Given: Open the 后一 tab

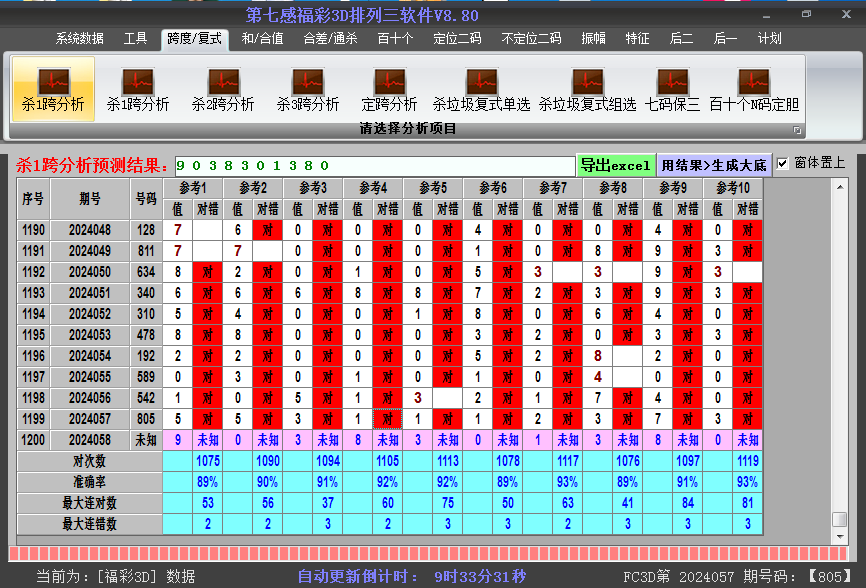Looking at the screenshot, I should pyautogui.click(x=725, y=39).
